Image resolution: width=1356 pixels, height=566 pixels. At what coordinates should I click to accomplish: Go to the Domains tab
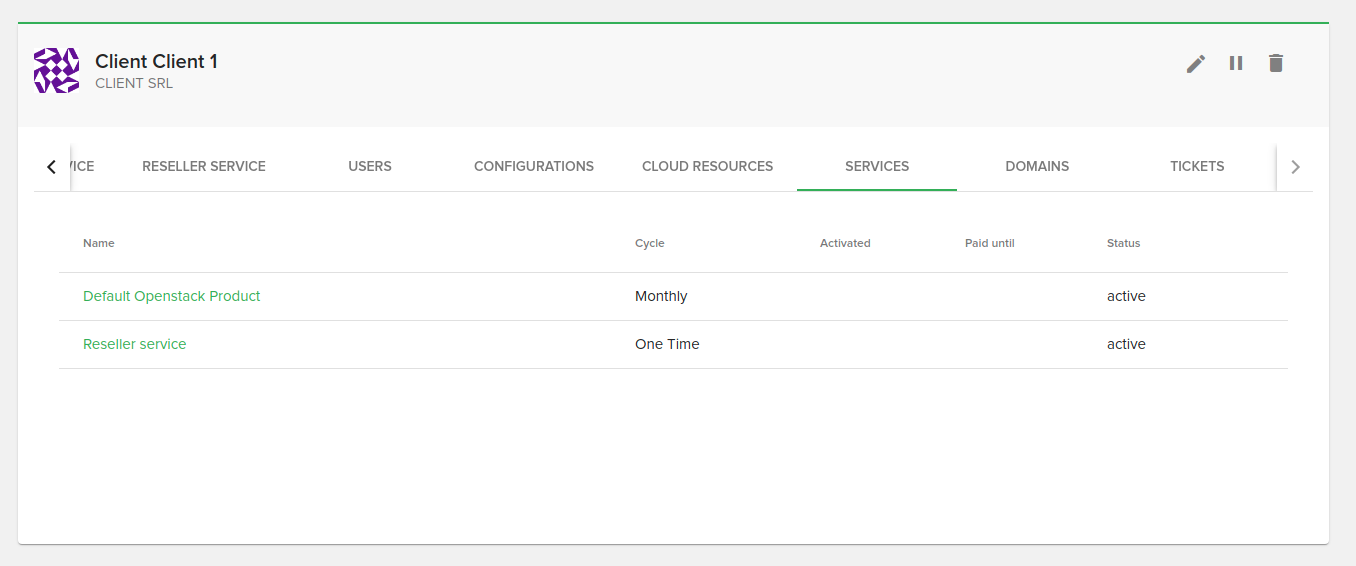point(1037,166)
